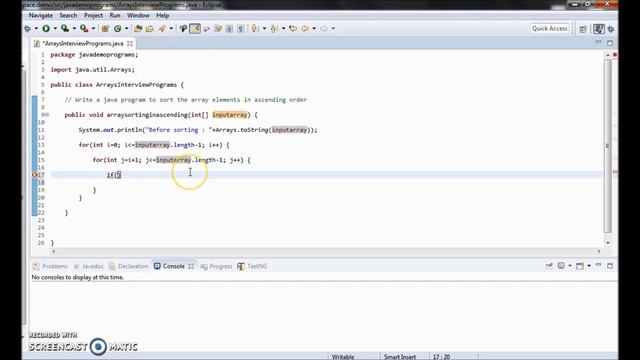This screenshot has width=640, height=360.
Task: Maximize the Console panel
Action: (610, 266)
